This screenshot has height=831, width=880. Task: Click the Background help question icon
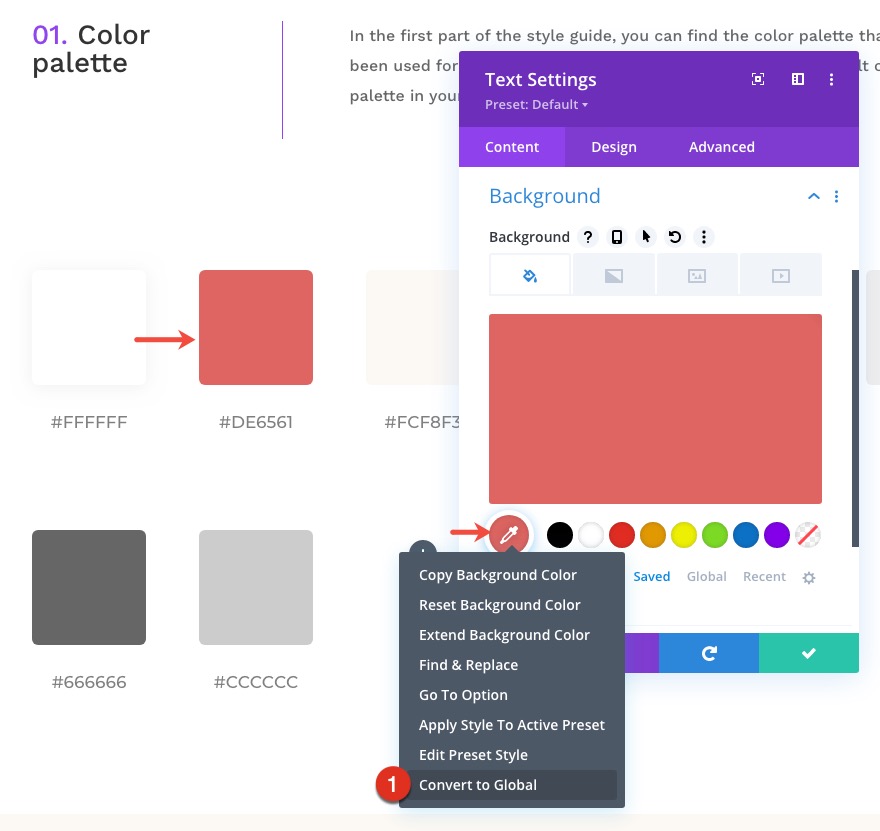(x=588, y=237)
